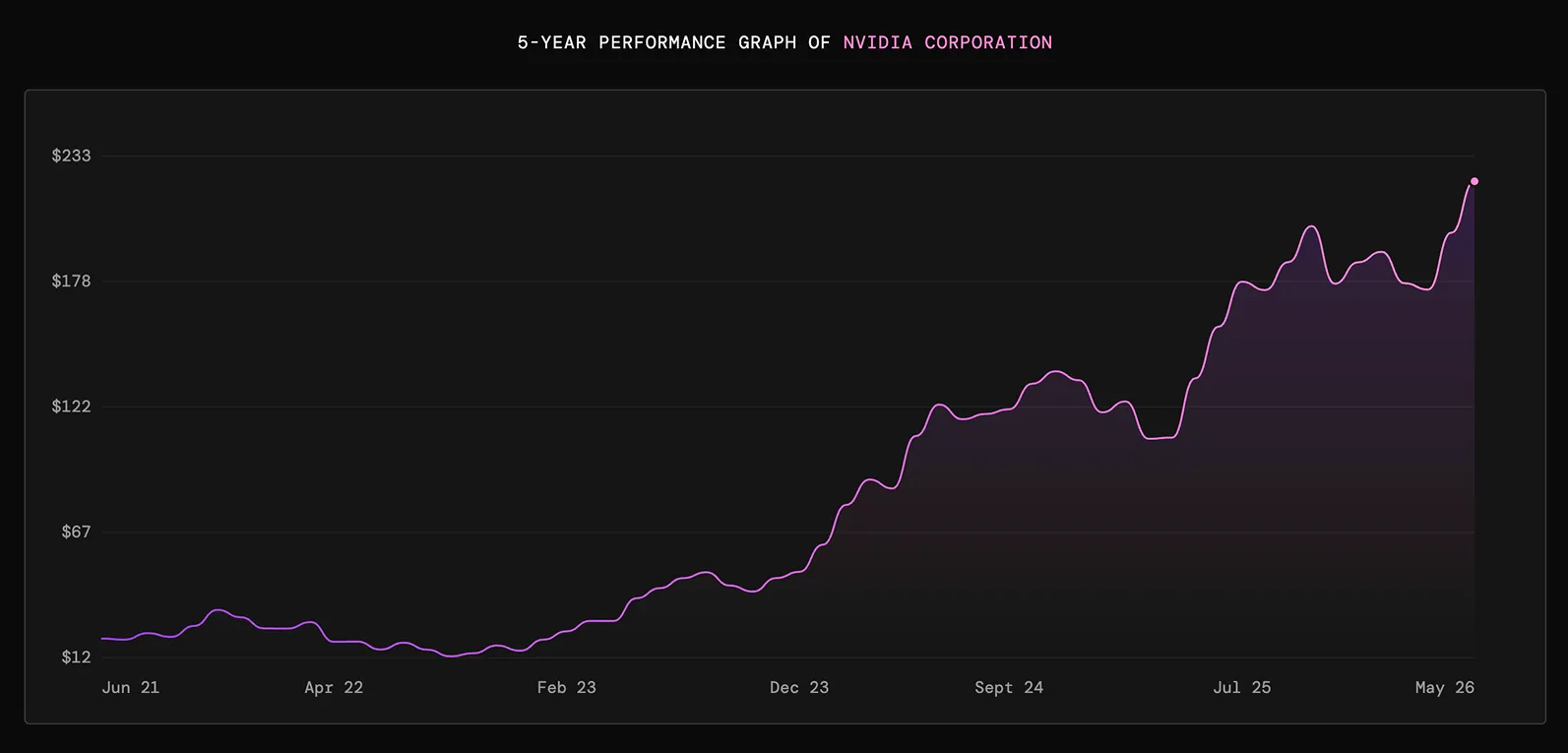Click the $12 y-axis label
1568x753 pixels.
point(76,658)
